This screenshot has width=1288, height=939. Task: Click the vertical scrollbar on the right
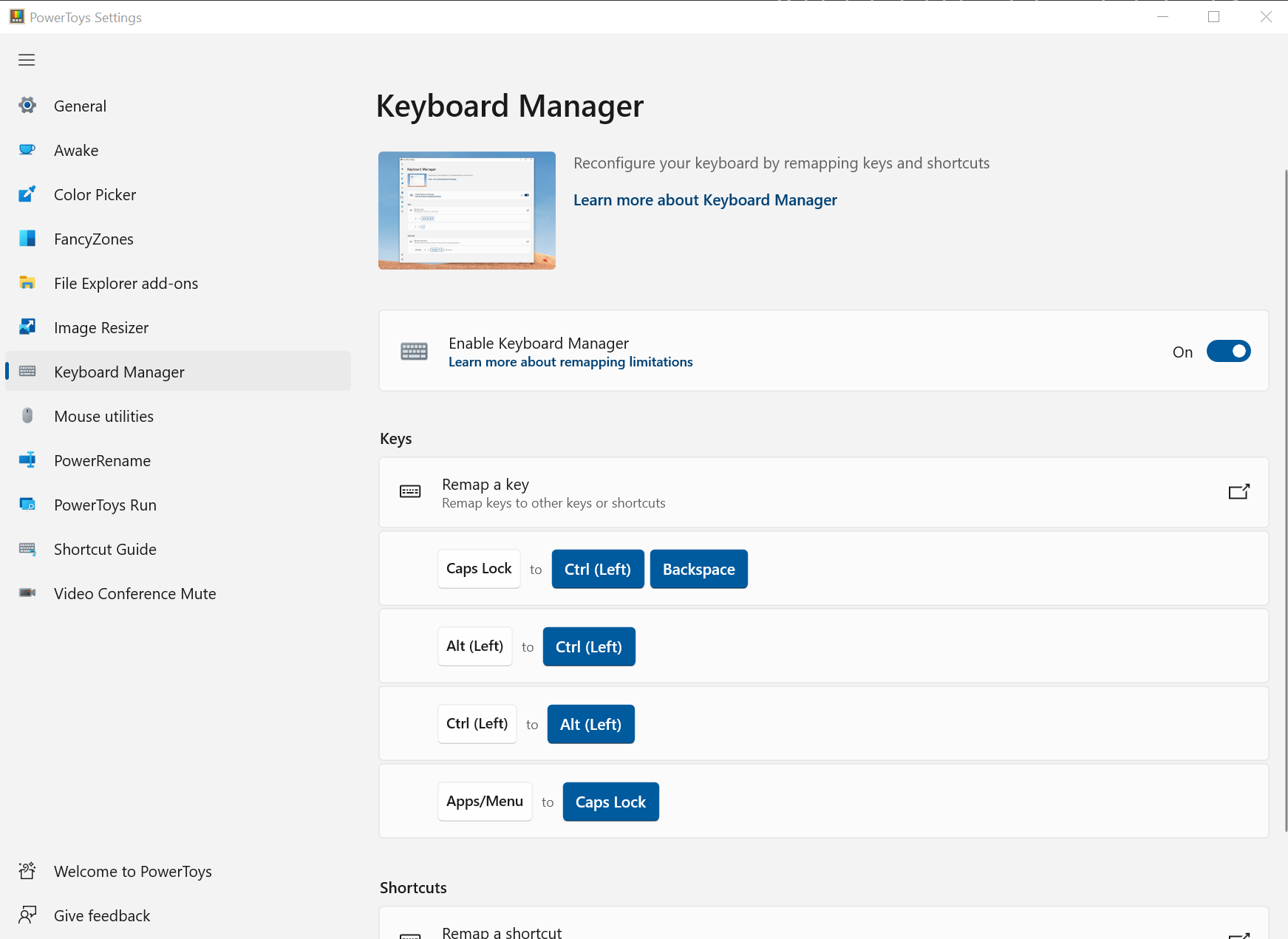1285,502
